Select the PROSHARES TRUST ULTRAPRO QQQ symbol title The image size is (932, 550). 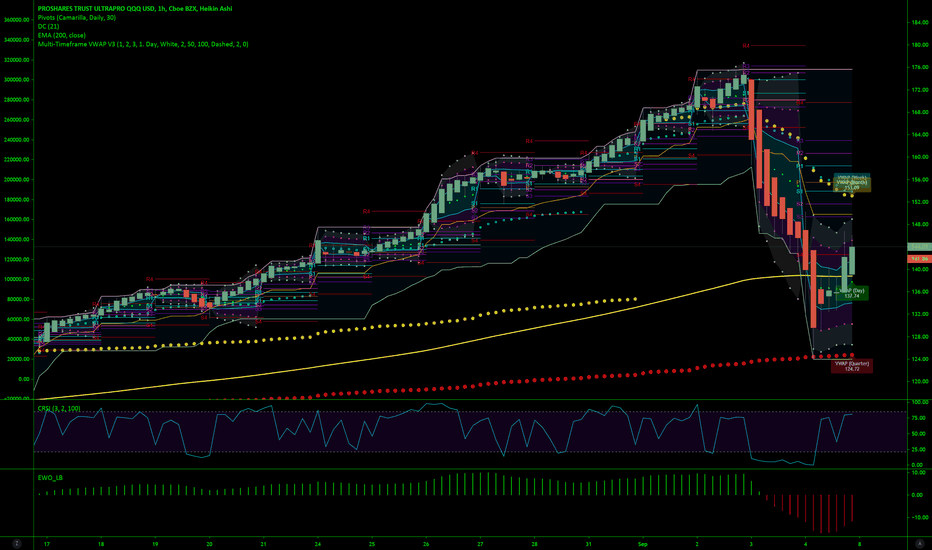135,9
